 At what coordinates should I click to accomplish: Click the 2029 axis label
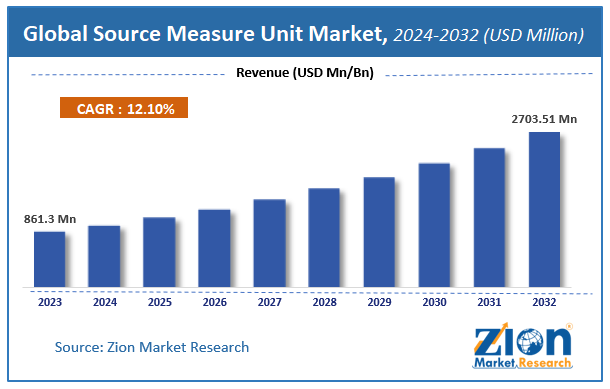[x=379, y=302]
